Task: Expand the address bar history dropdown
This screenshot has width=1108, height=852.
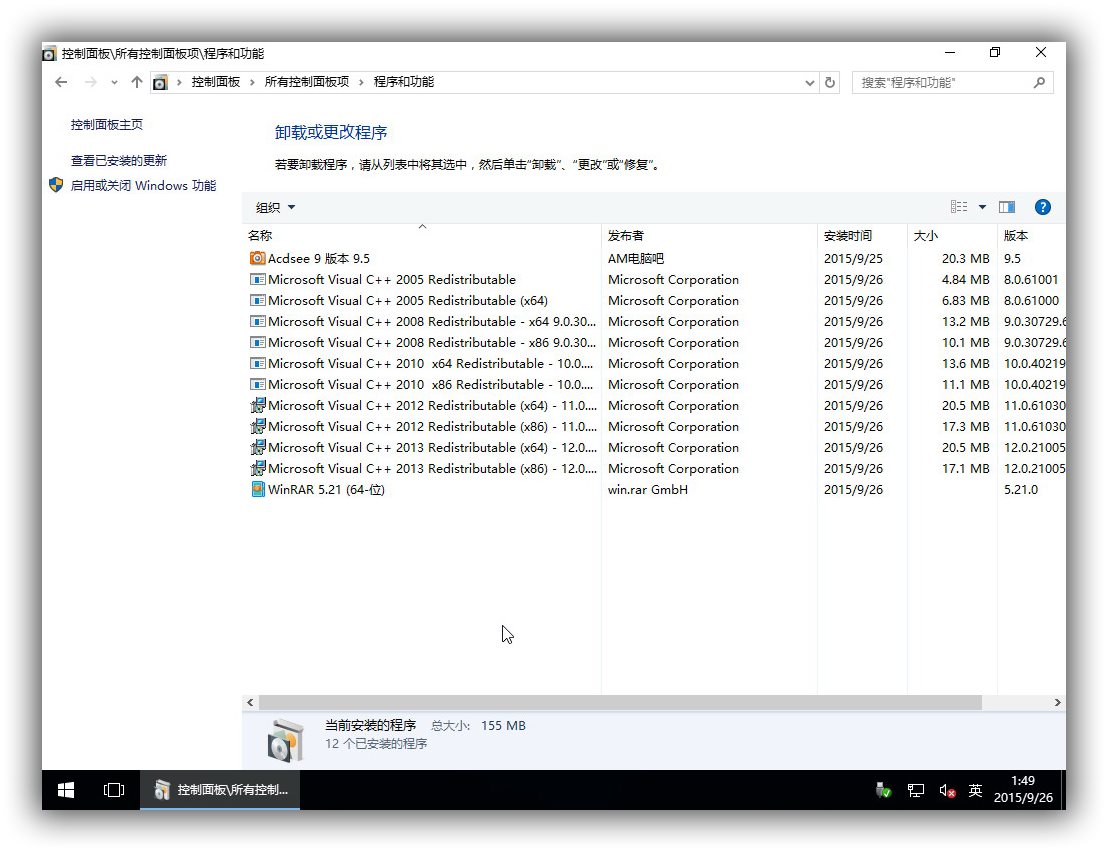Action: [810, 83]
